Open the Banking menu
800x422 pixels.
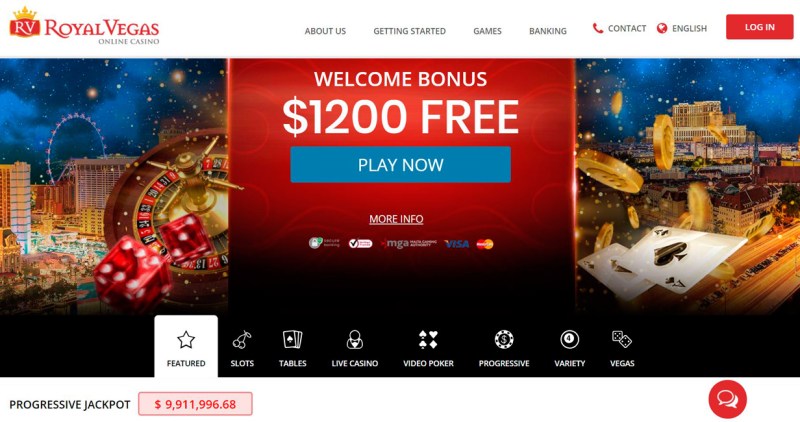click(548, 31)
